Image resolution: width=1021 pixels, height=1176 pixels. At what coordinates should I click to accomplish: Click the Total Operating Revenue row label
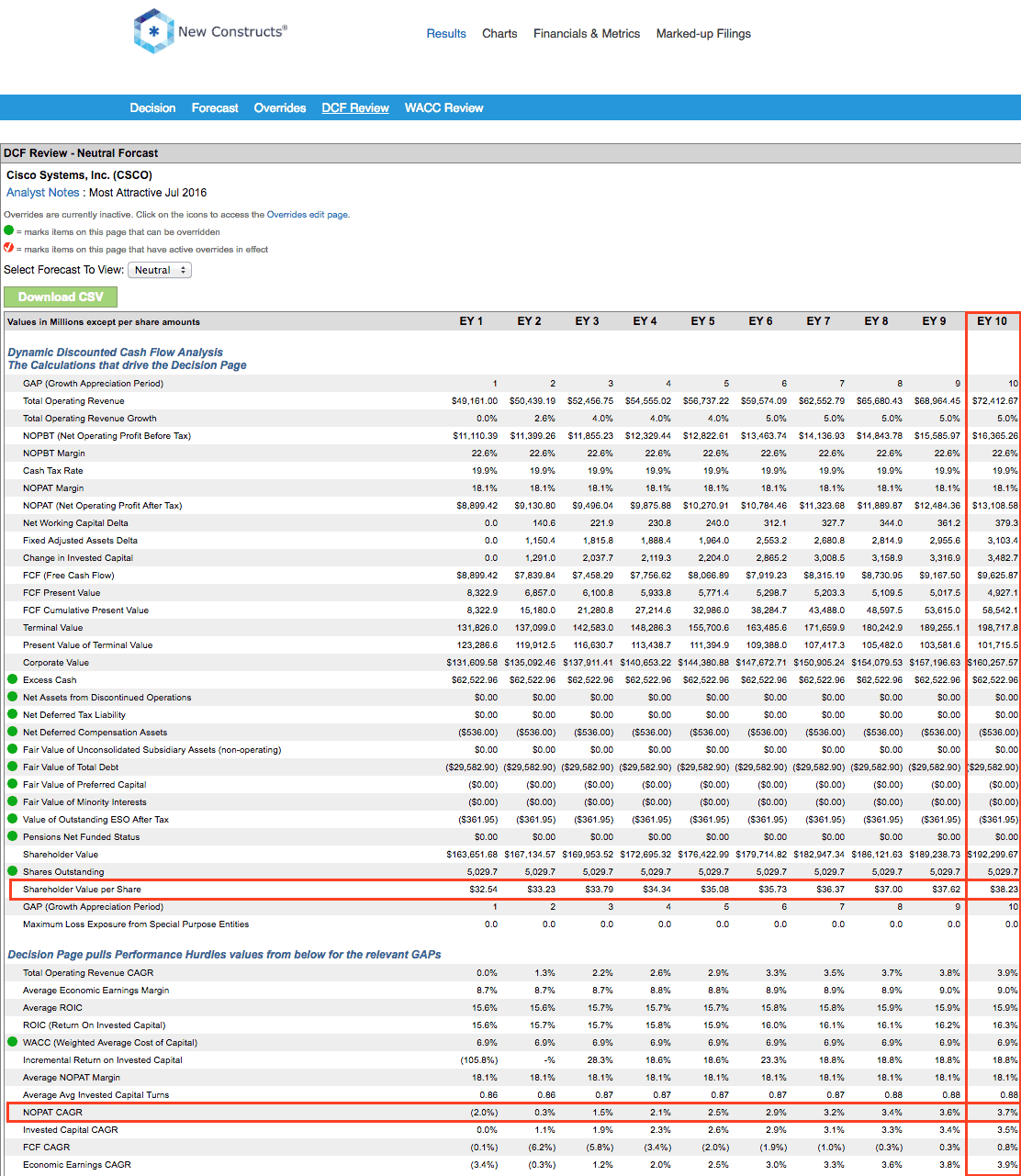[x=73, y=401]
